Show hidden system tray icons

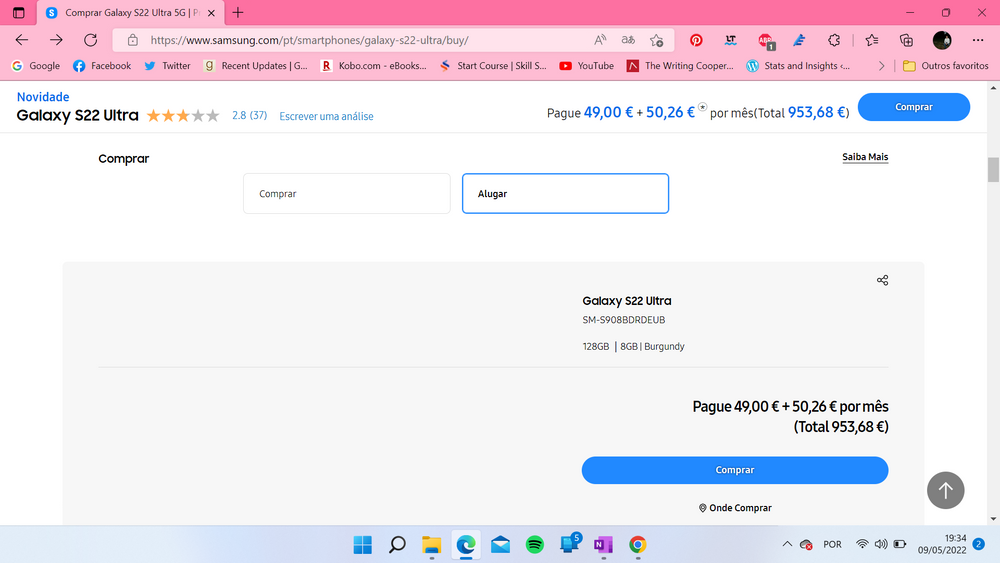tap(787, 544)
